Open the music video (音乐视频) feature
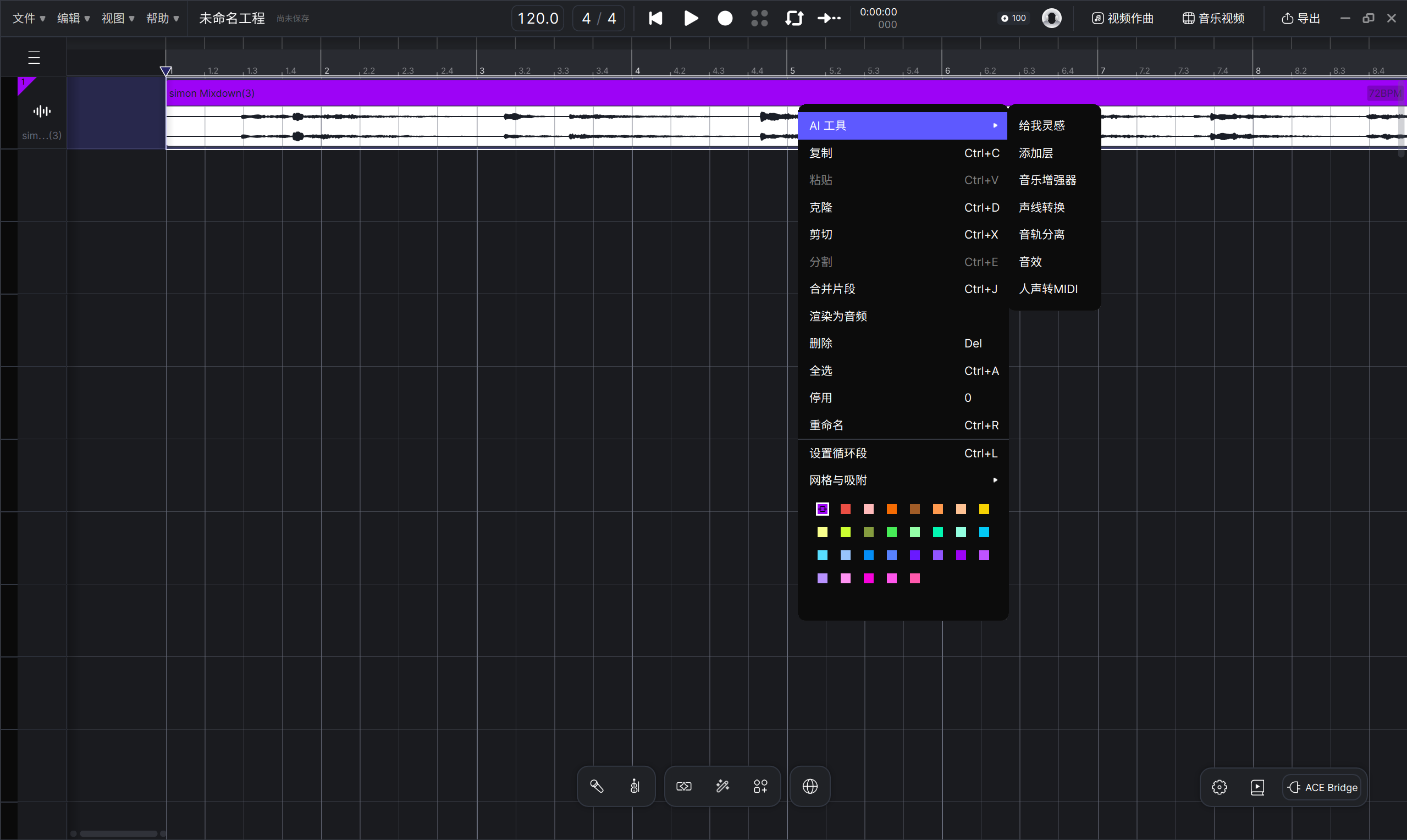 pos(1213,18)
